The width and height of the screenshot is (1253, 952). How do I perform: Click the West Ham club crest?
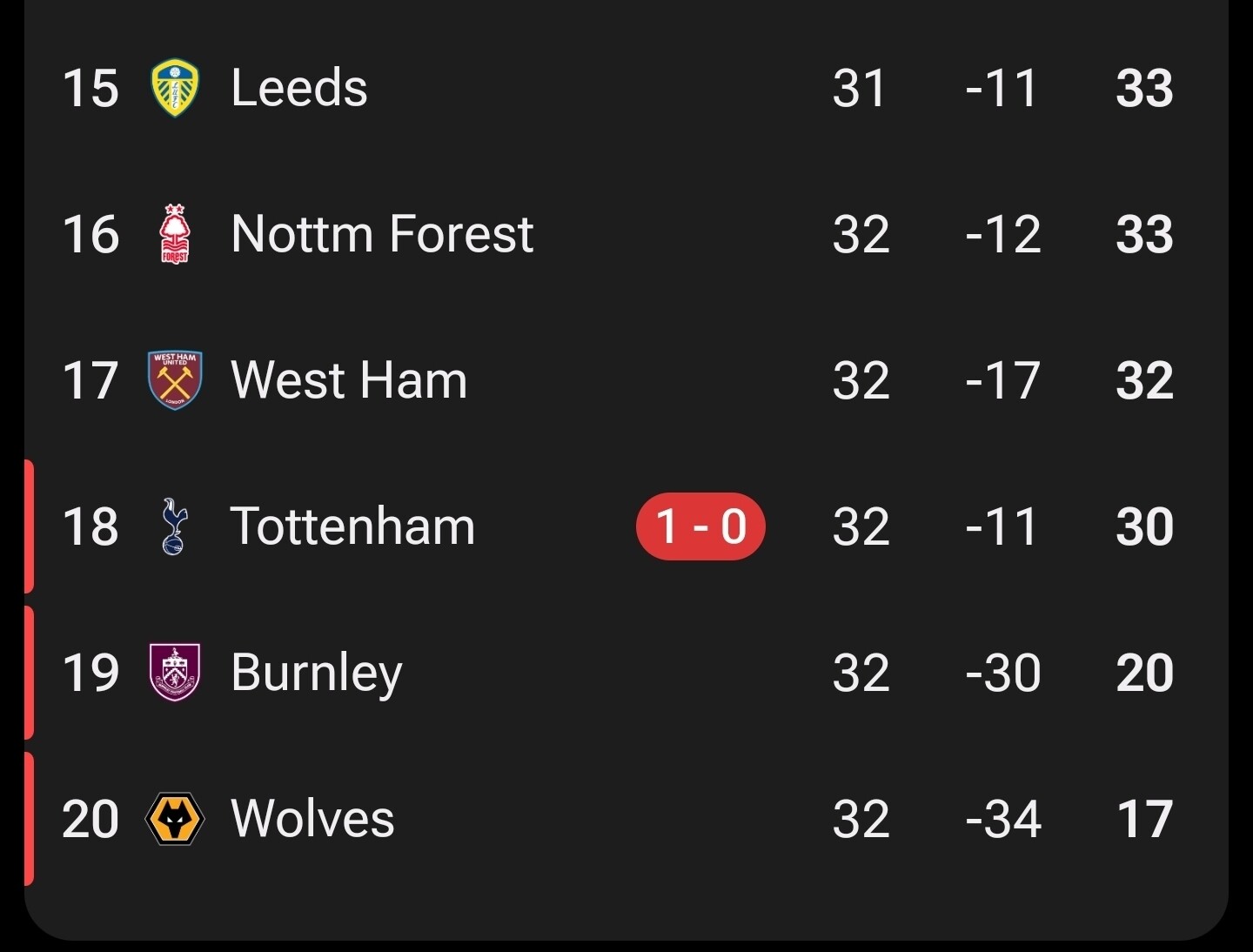pyautogui.click(x=175, y=380)
